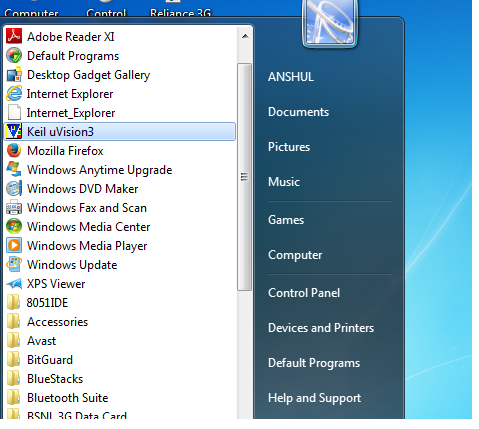479x429 pixels.
Task: Launch Windows Media Player by its name
Action: pos(87,246)
